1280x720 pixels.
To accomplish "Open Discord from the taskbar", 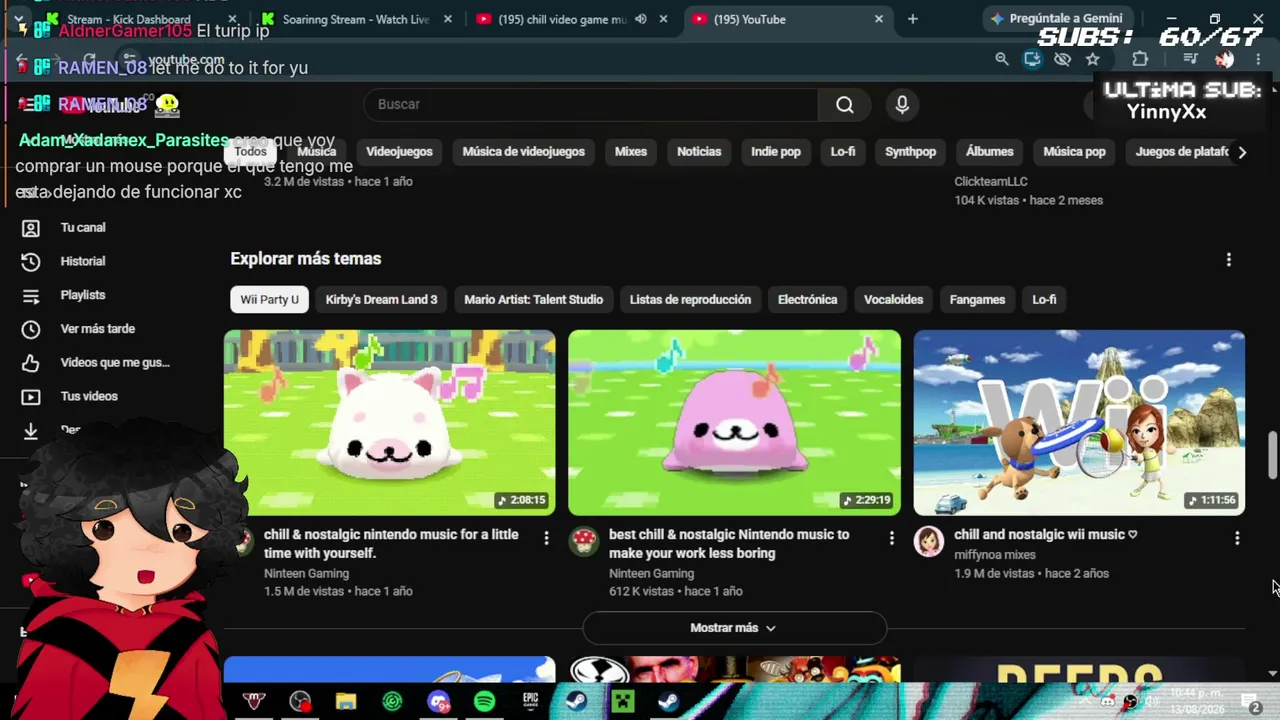I will pyautogui.click(x=438, y=701).
